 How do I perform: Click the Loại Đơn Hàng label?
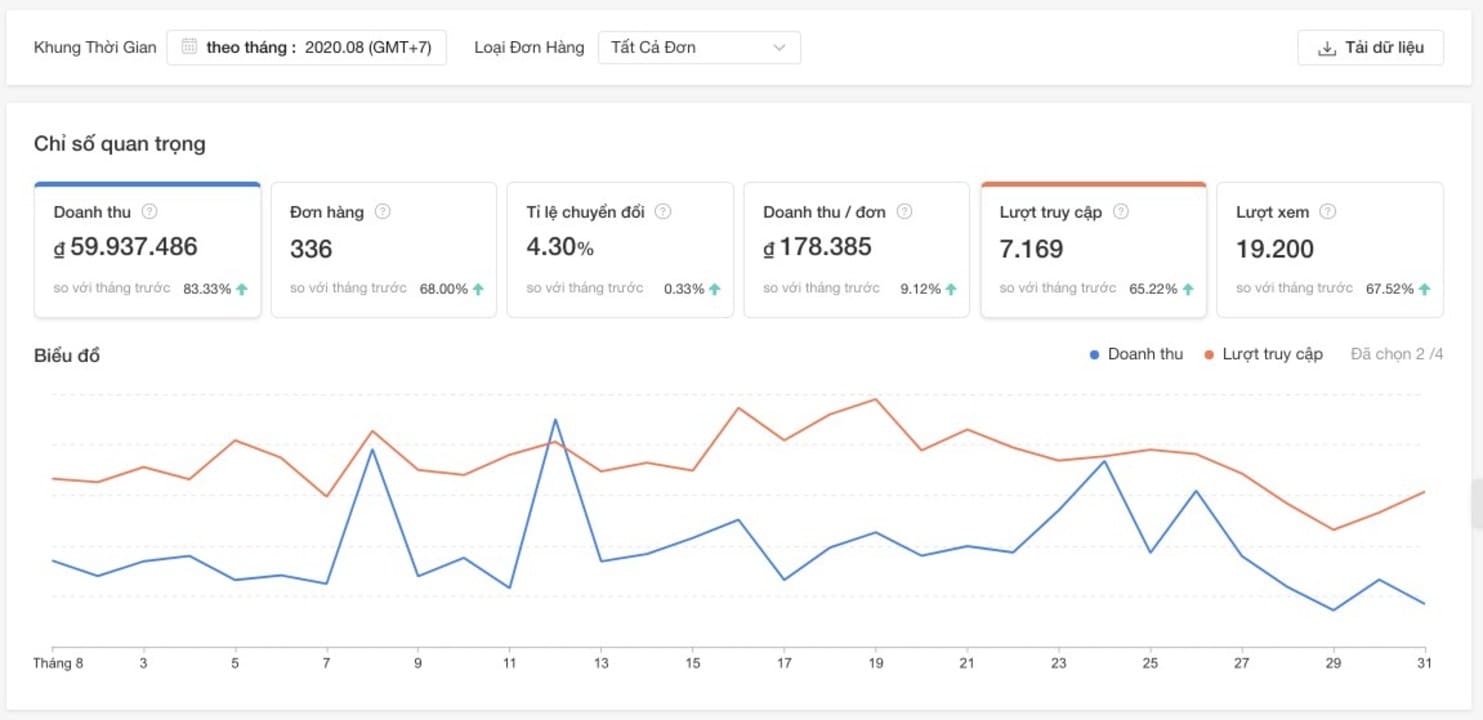click(529, 47)
